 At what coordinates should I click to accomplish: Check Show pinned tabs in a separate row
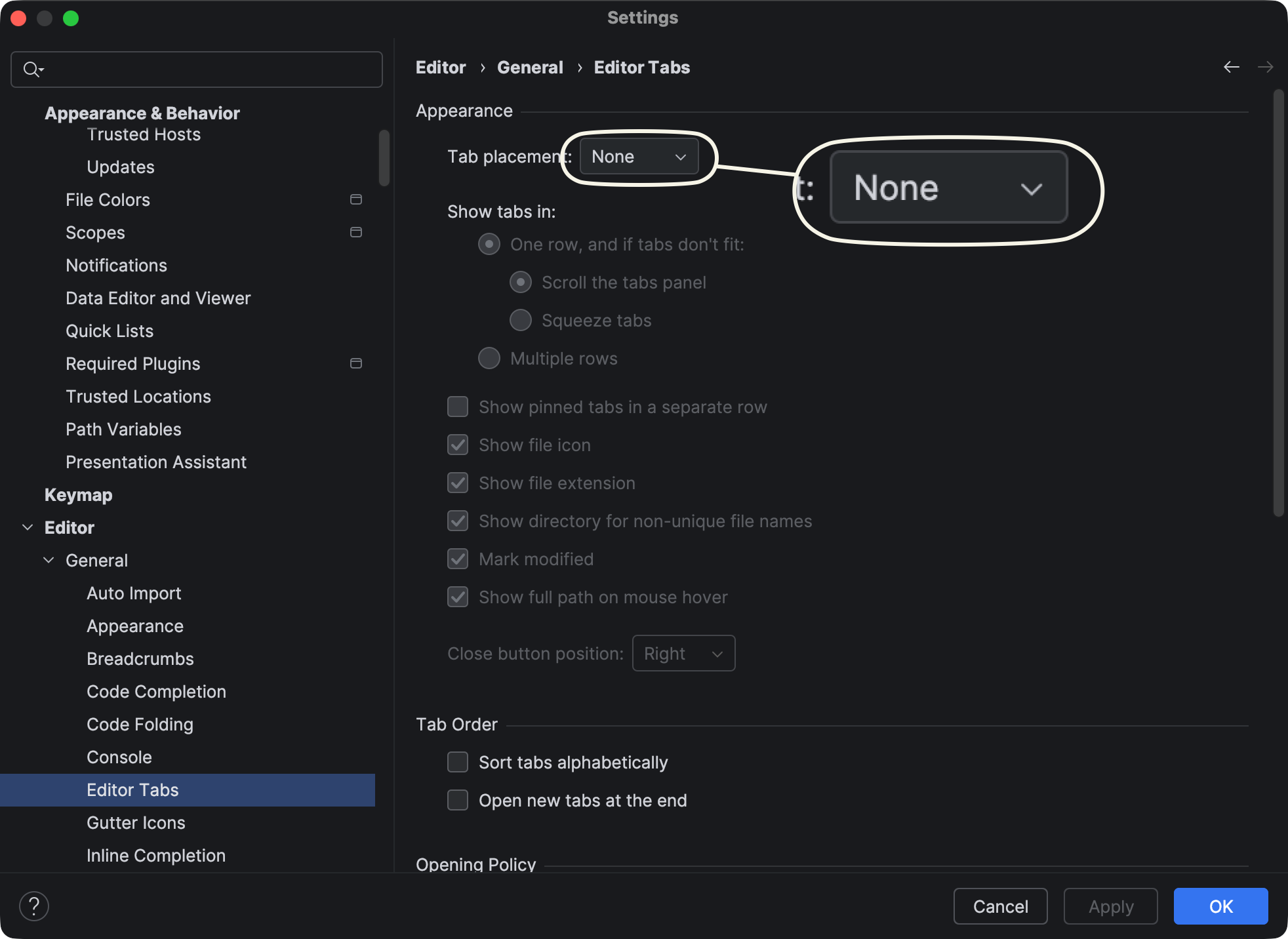pos(457,407)
